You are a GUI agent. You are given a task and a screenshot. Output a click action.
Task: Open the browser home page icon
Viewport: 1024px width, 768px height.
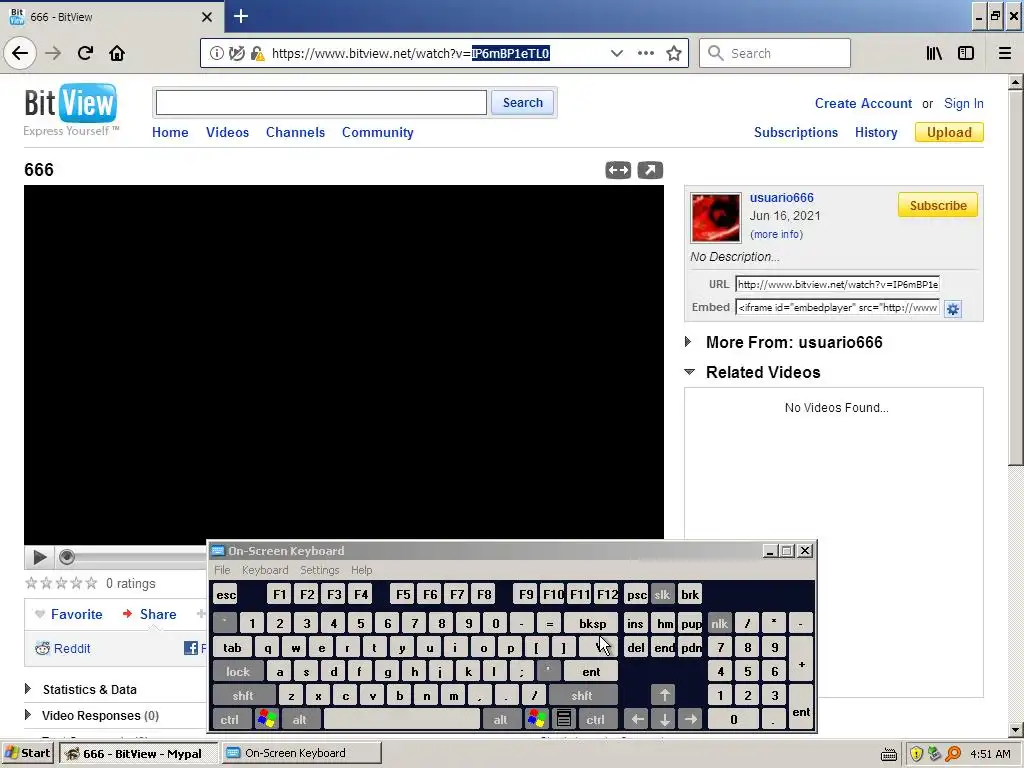(x=117, y=53)
